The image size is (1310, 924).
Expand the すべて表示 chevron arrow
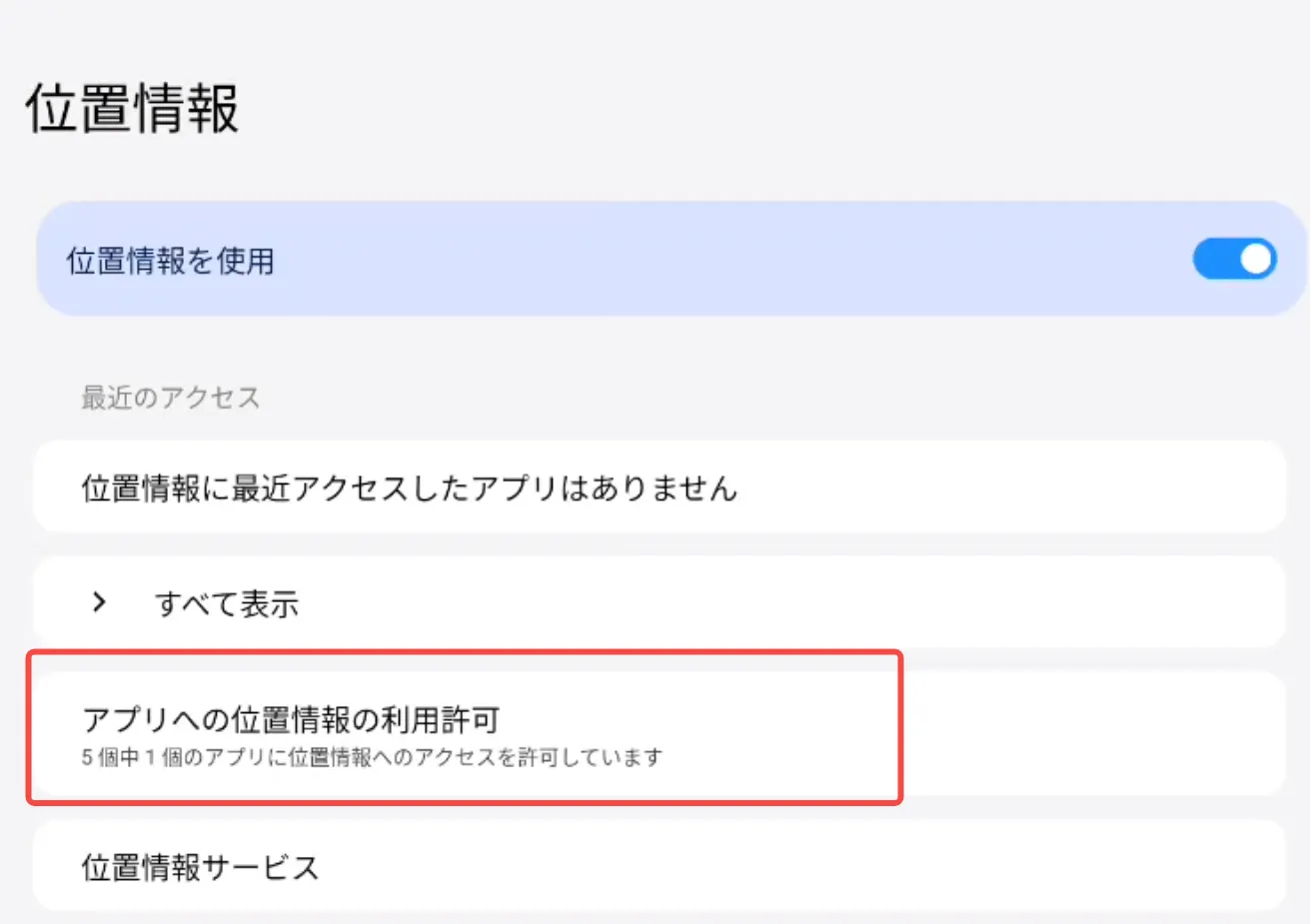point(99,602)
